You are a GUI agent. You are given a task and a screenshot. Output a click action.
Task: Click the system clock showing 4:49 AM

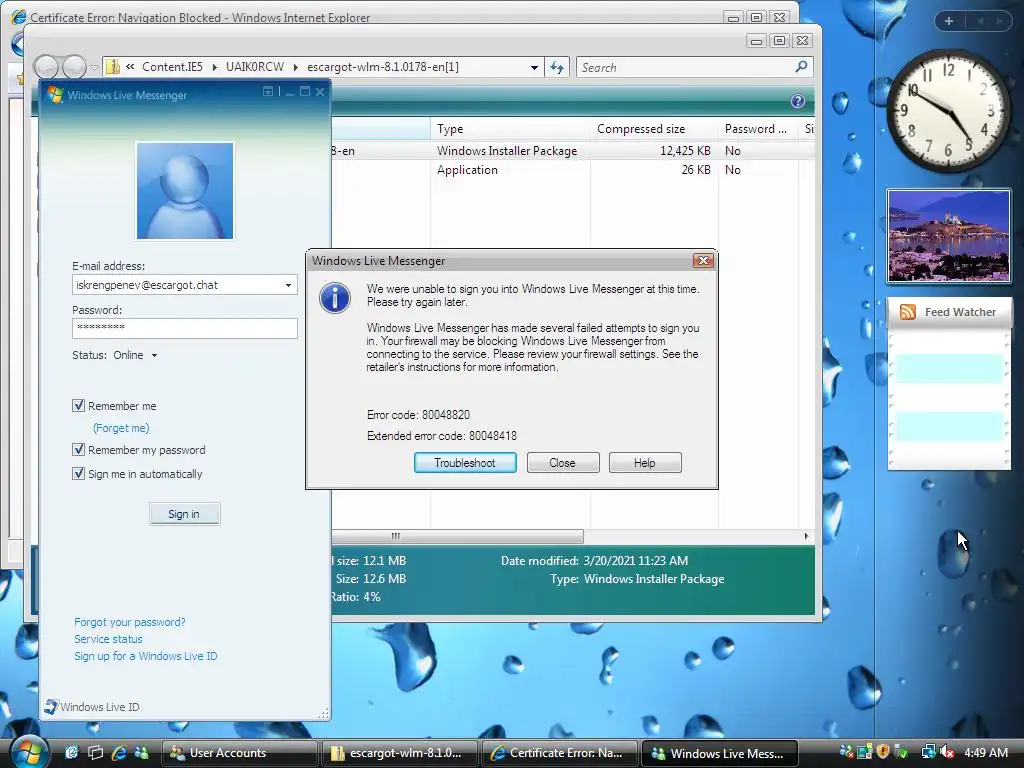click(986, 753)
